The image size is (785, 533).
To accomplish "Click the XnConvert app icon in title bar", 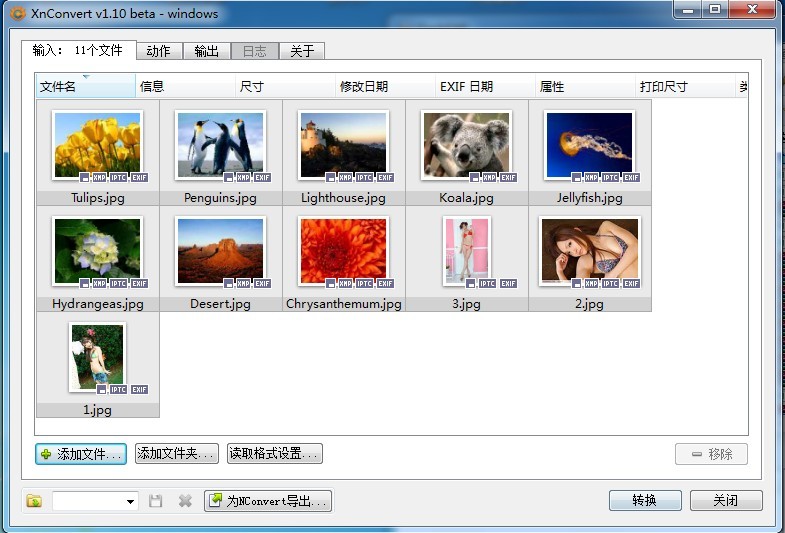I will [17, 14].
